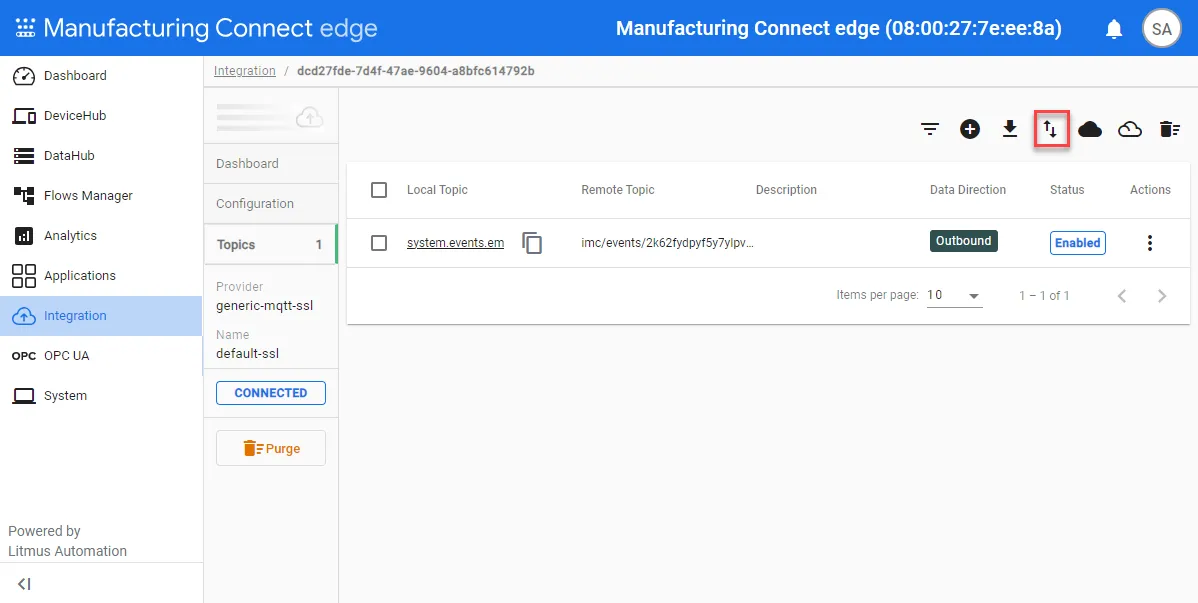Click the default-ssl name text
The image size is (1198, 603).
tap(248, 354)
